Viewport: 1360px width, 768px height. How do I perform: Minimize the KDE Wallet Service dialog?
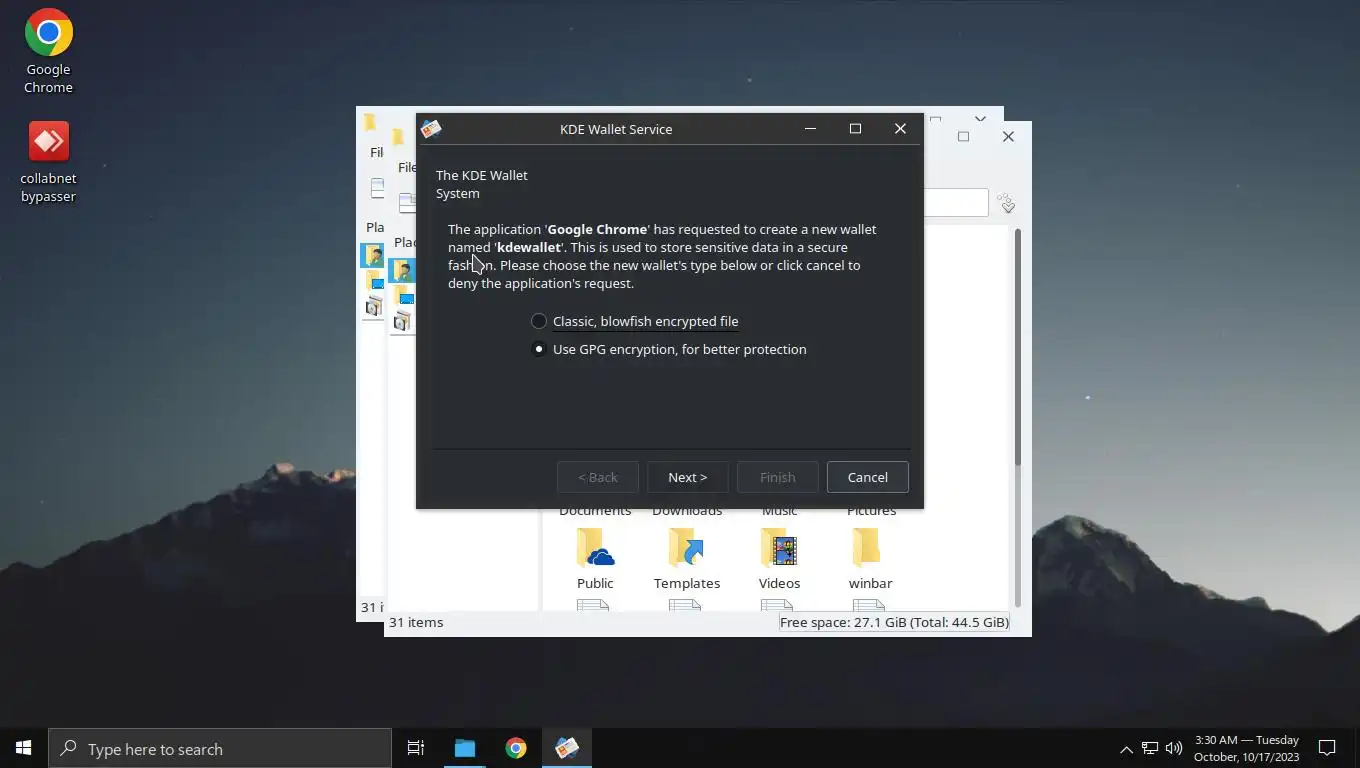[x=811, y=129]
